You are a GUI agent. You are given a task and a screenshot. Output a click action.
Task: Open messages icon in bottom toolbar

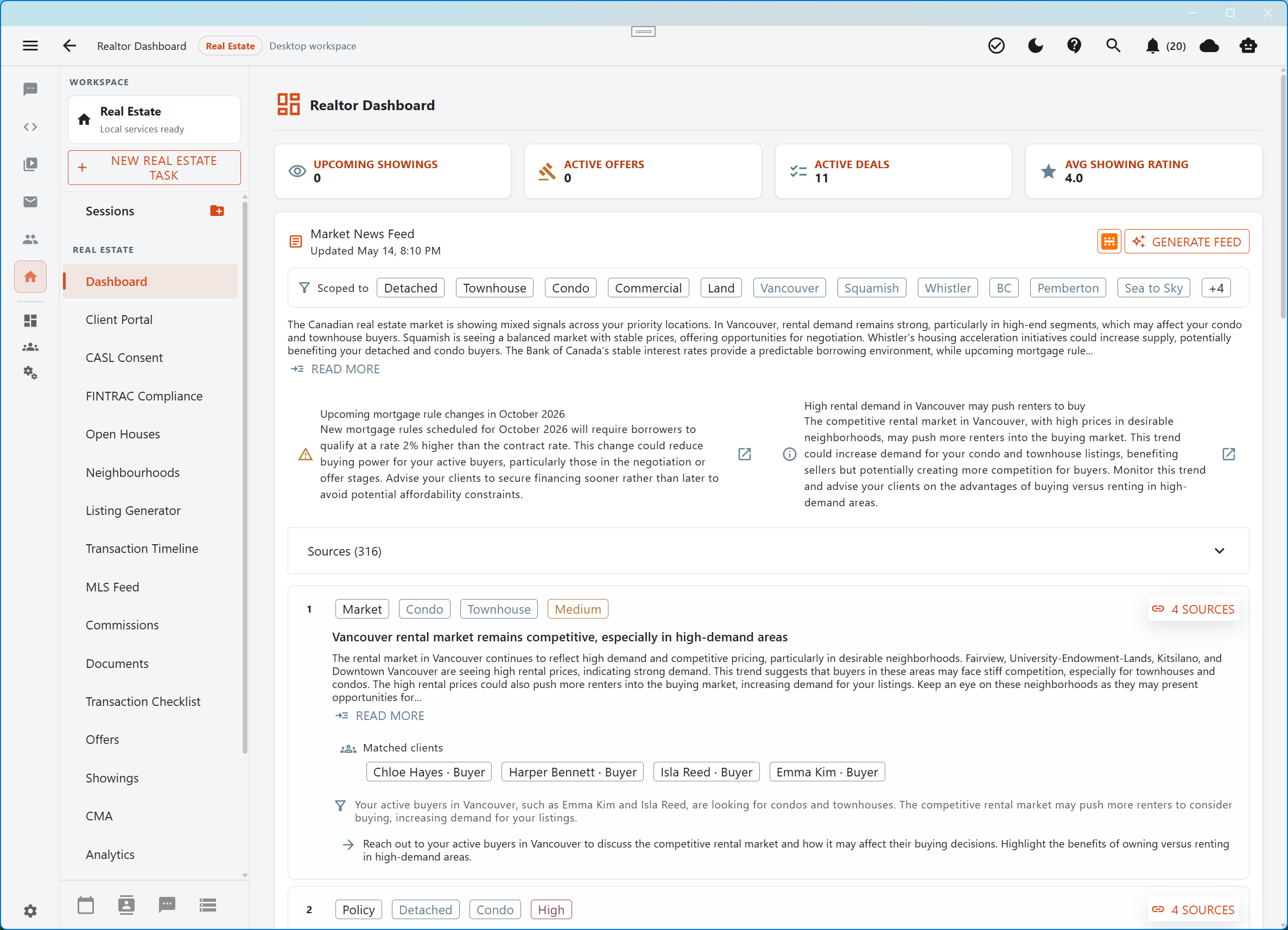pos(167,904)
